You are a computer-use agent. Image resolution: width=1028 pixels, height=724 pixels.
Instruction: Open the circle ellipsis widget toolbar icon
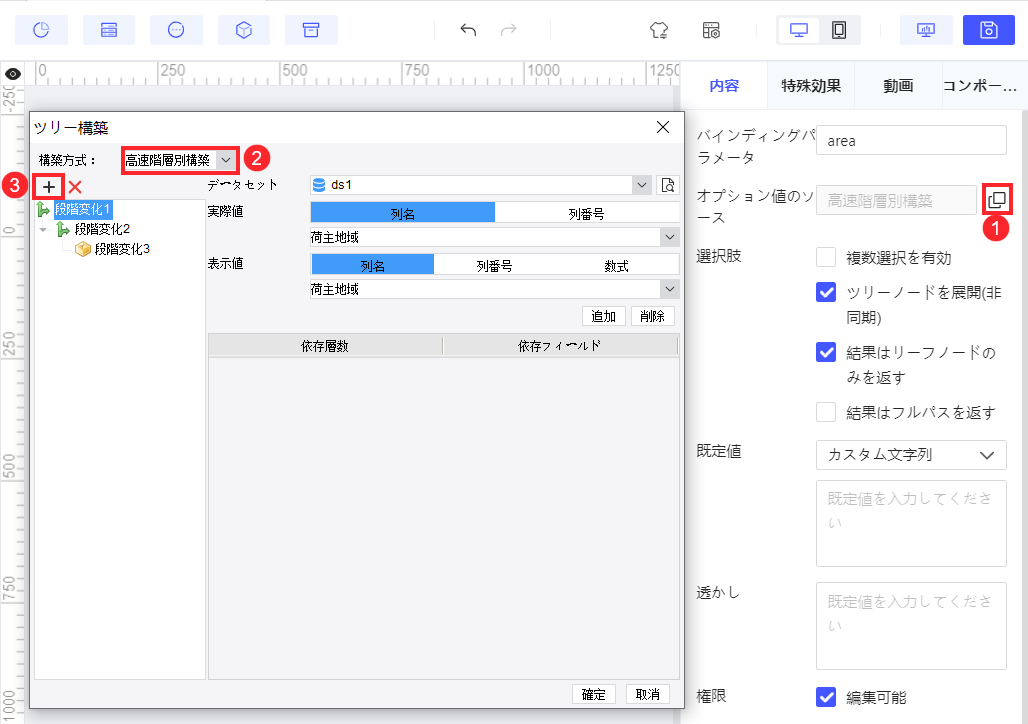pyautogui.click(x=176, y=30)
